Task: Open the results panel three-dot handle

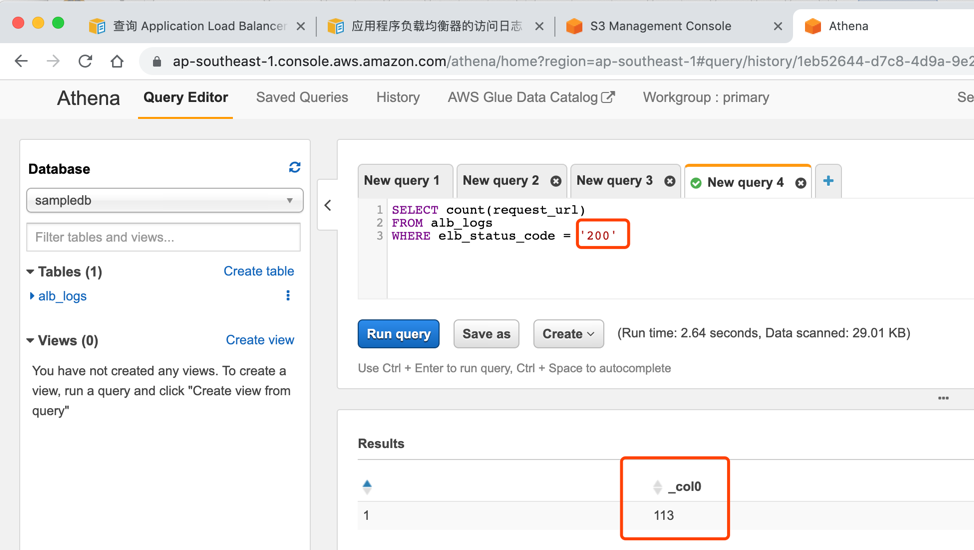Action: pyautogui.click(x=944, y=398)
